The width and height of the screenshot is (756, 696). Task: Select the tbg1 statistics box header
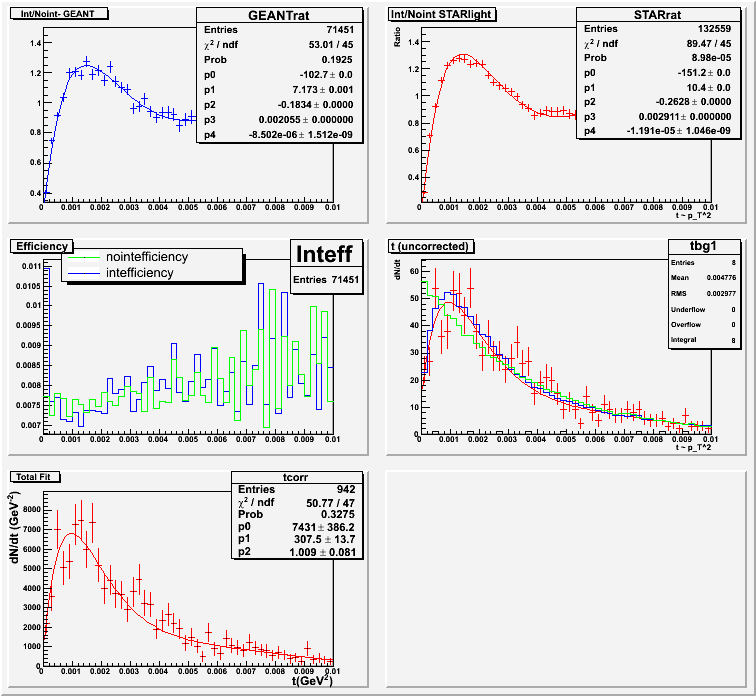(x=693, y=246)
